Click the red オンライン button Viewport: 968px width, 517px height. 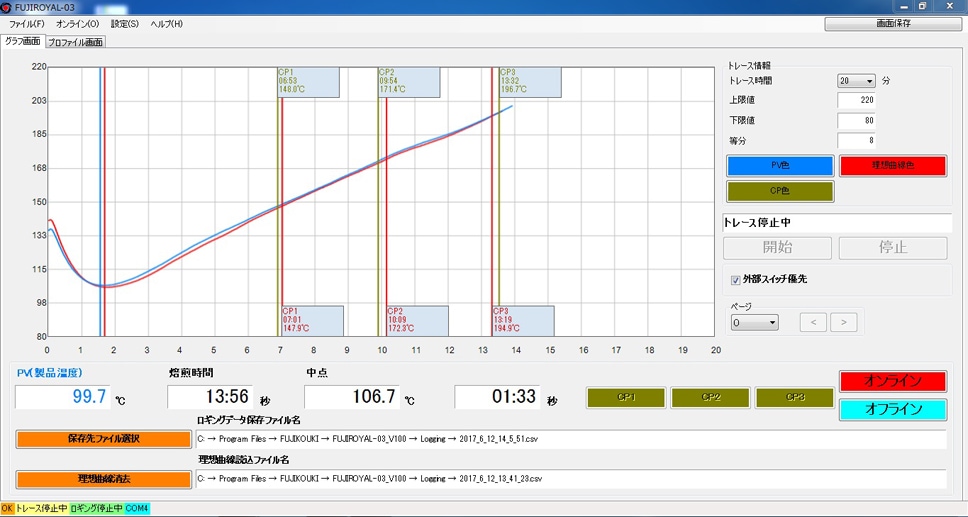893,381
